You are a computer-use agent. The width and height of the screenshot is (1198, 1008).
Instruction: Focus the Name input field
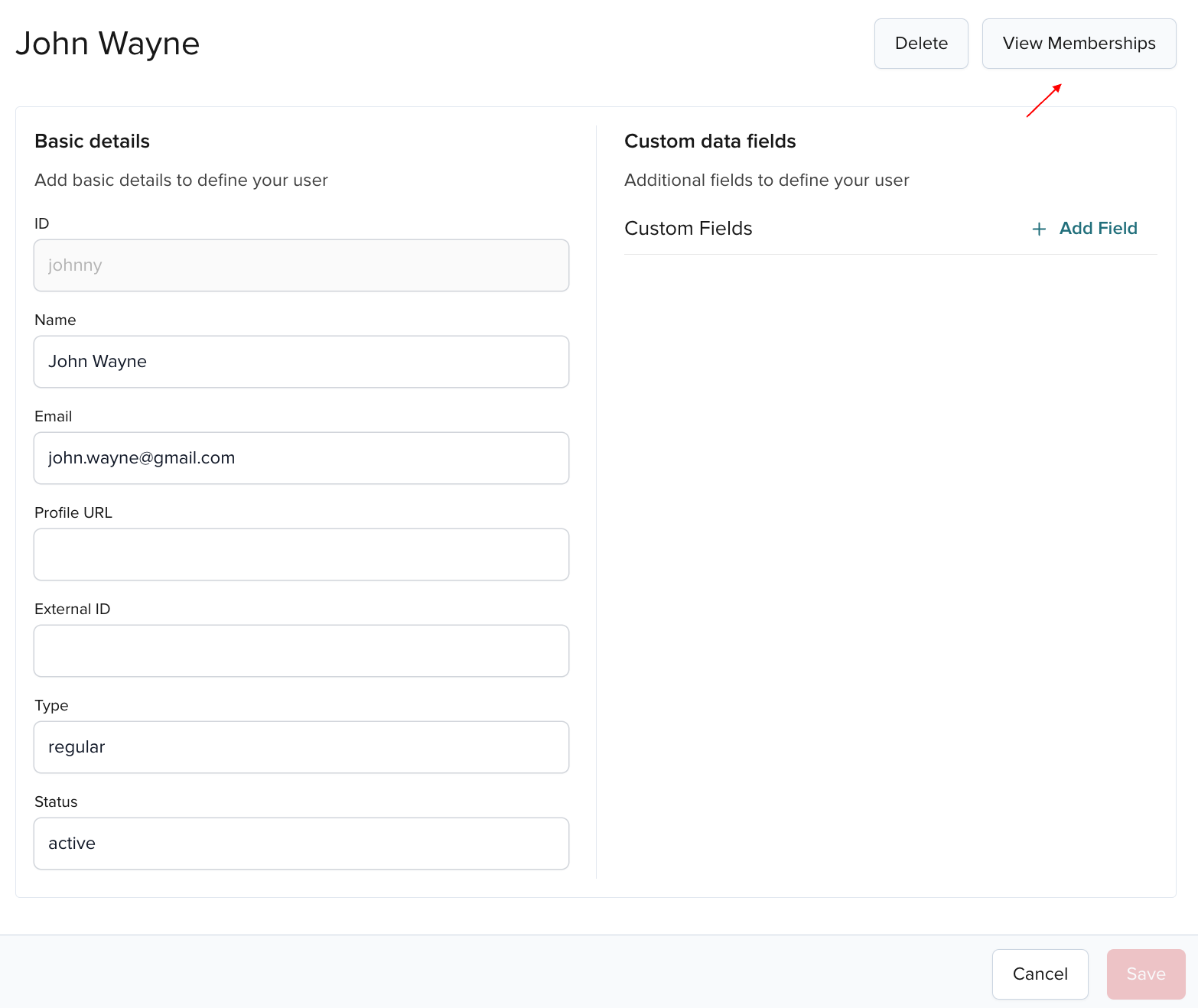[301, 362]
